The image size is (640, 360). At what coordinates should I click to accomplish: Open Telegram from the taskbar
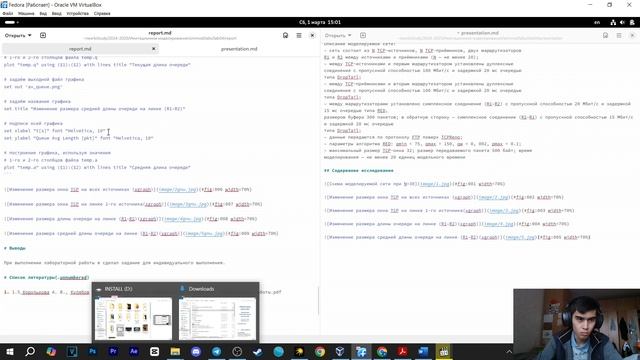217,351
